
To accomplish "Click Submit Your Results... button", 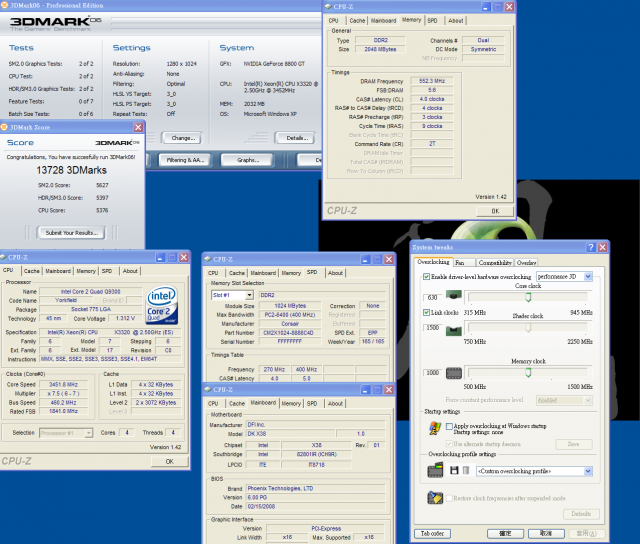I will (71, 233).
